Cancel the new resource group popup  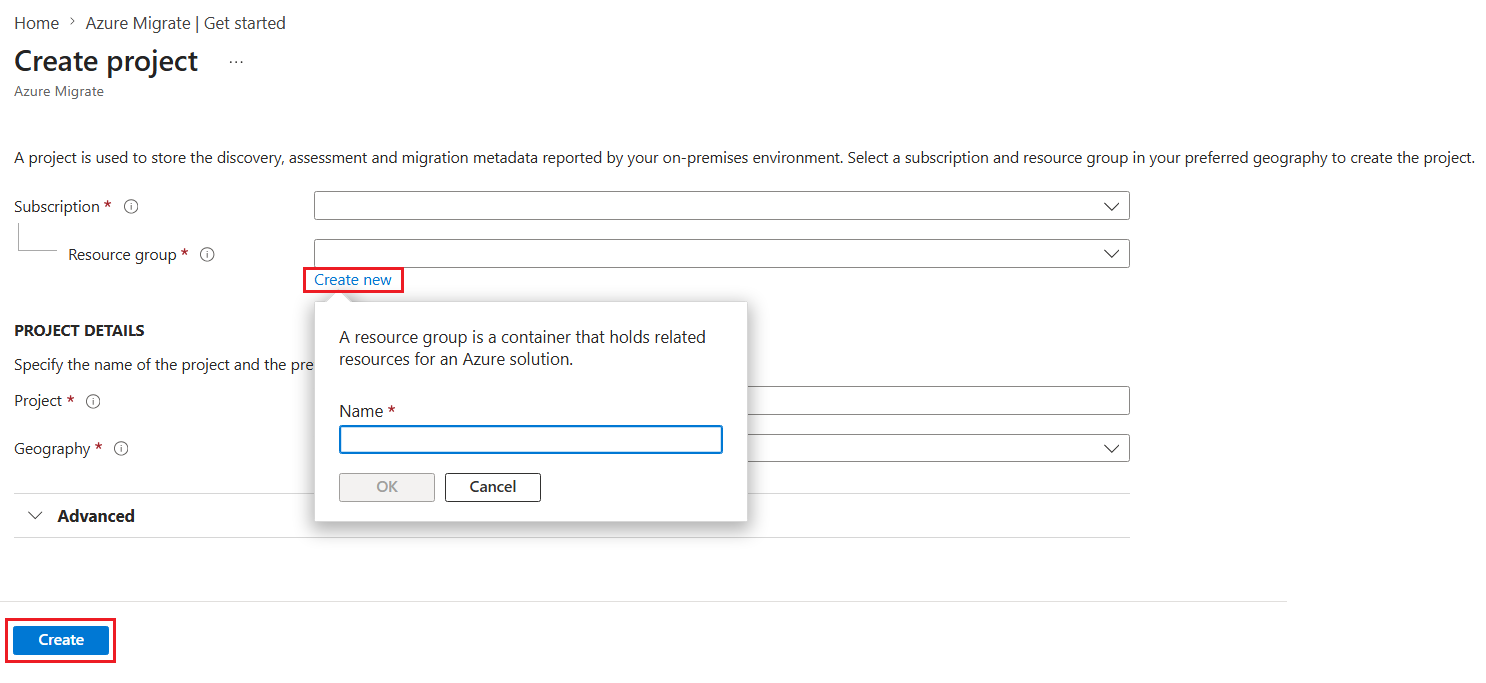point(493,487)
